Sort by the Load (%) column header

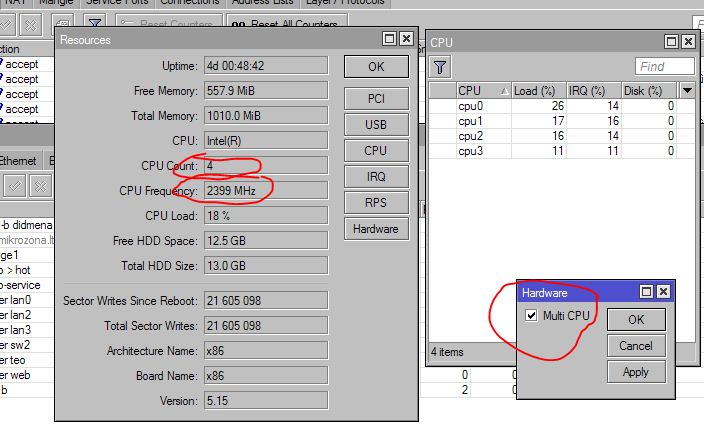pos(539,91)
